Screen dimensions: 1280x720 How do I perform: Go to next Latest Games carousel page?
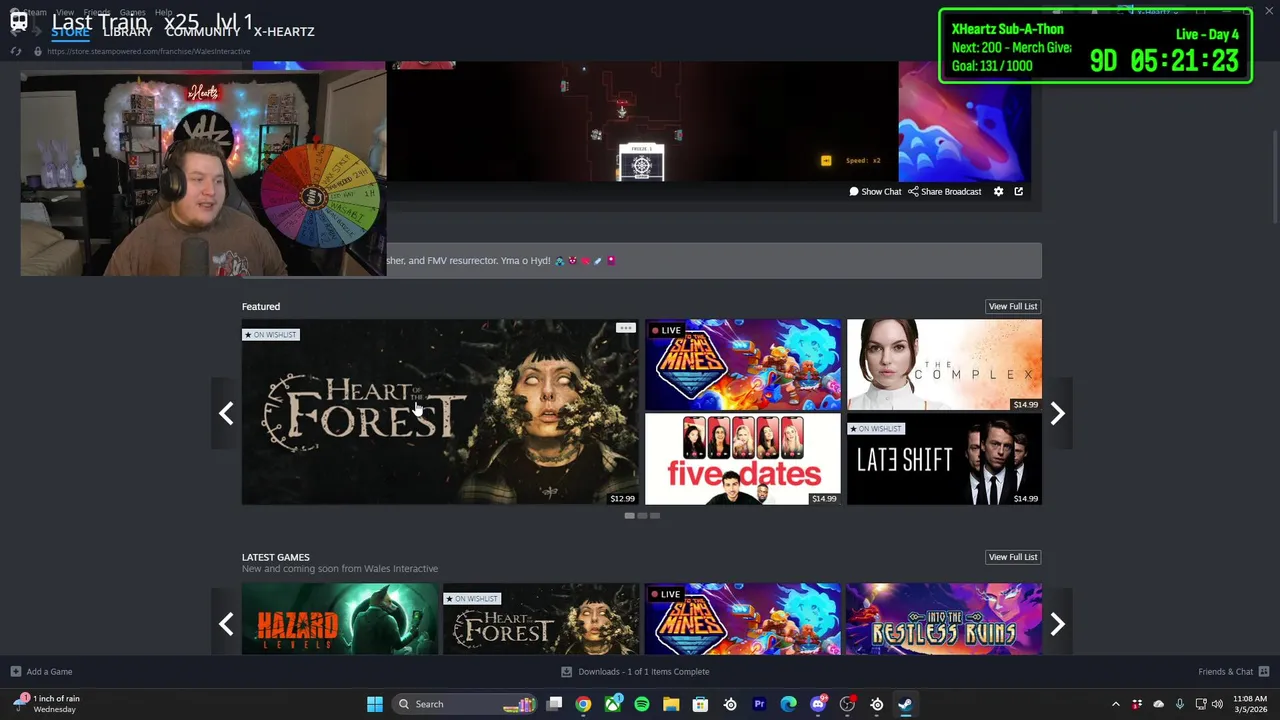(x=1058, y=624)
